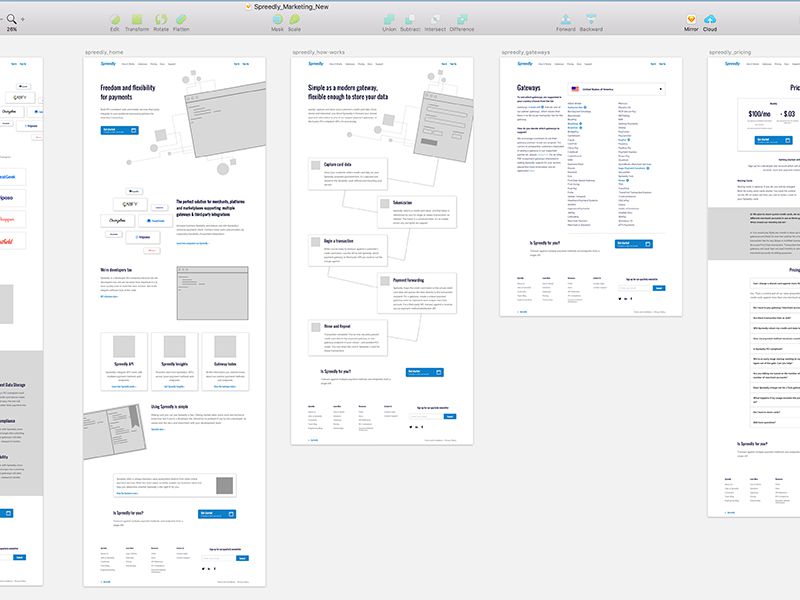Click the Transform icon
Screen dimensions: 800x600
click(135, 19)
